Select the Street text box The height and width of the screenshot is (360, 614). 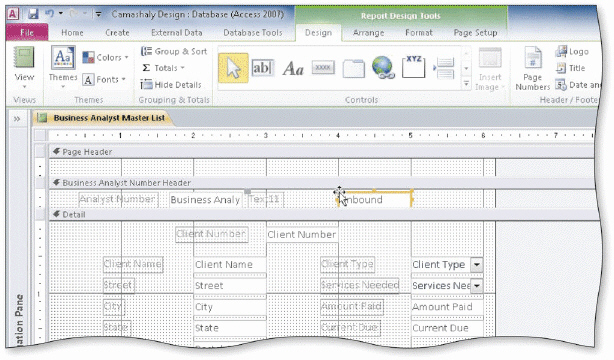tap(229, 286)
